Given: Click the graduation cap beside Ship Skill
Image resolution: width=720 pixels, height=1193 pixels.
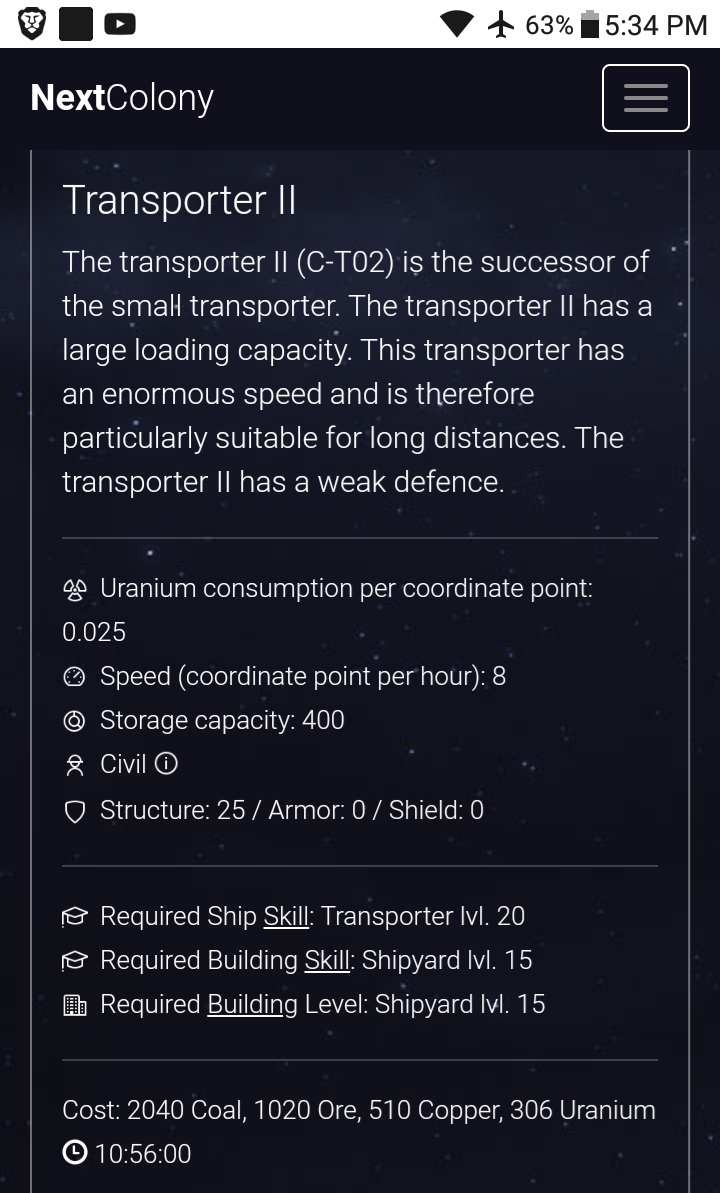Looking at the screenshot, I should tap(75, 917).
